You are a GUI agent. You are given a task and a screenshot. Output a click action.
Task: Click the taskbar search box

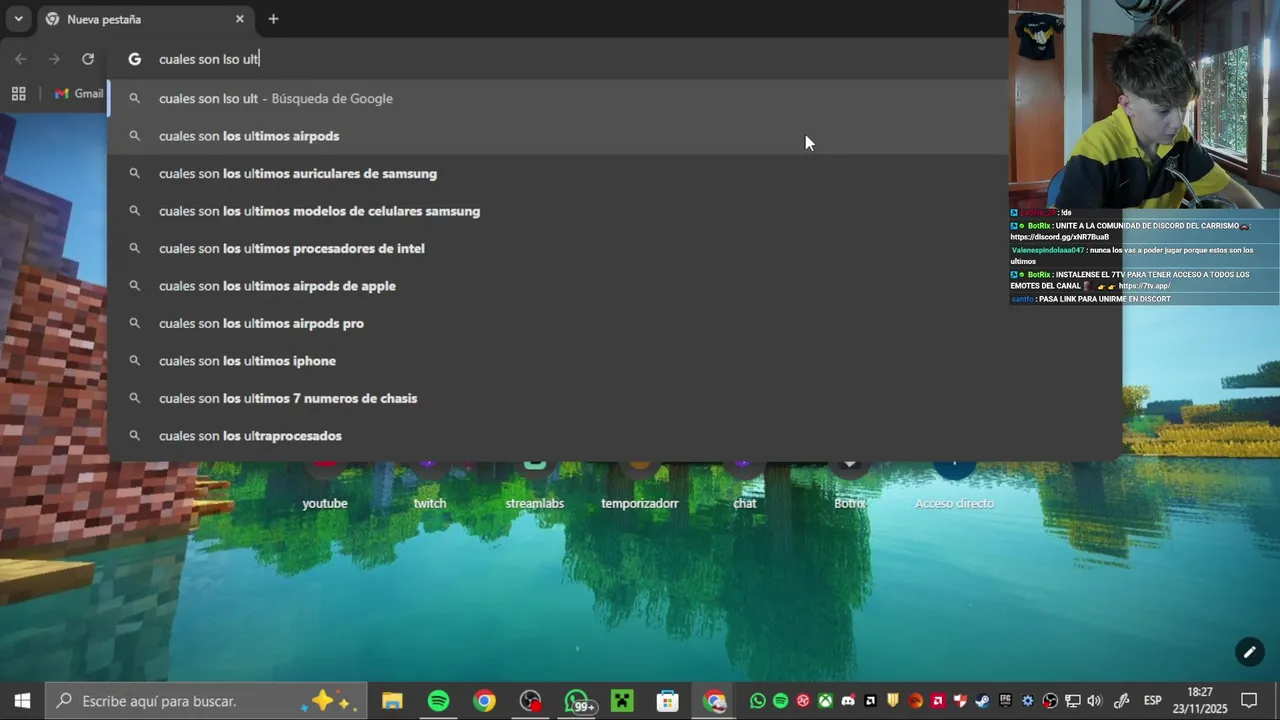point(205,701)
